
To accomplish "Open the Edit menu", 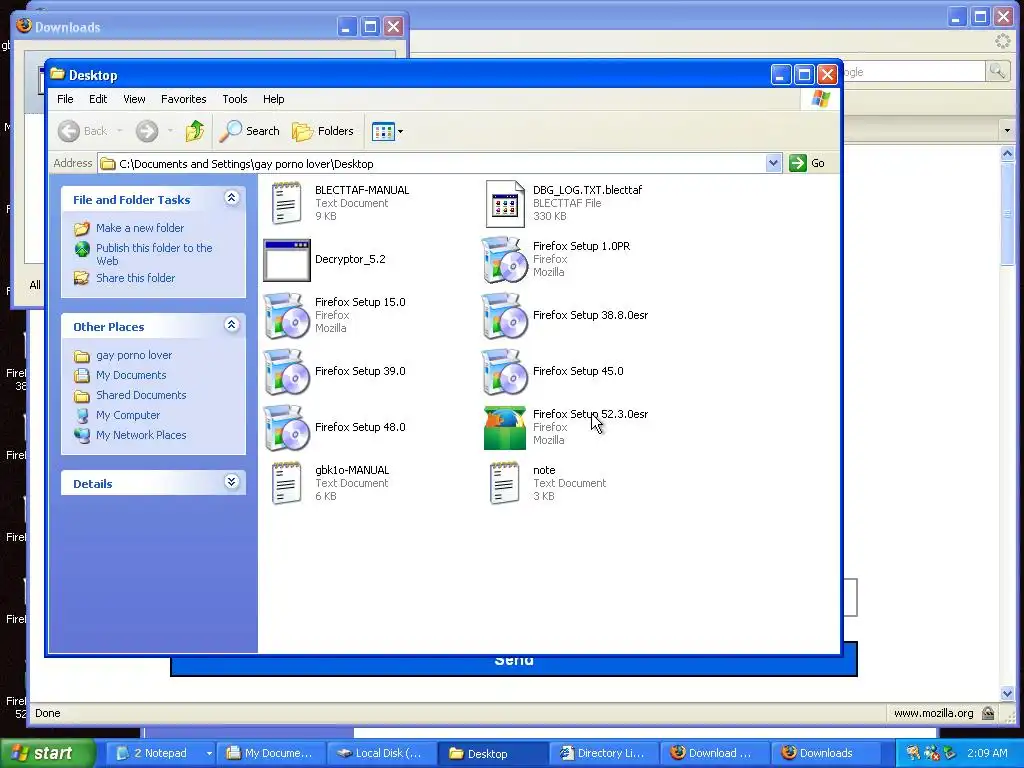I will coord(98,99).
